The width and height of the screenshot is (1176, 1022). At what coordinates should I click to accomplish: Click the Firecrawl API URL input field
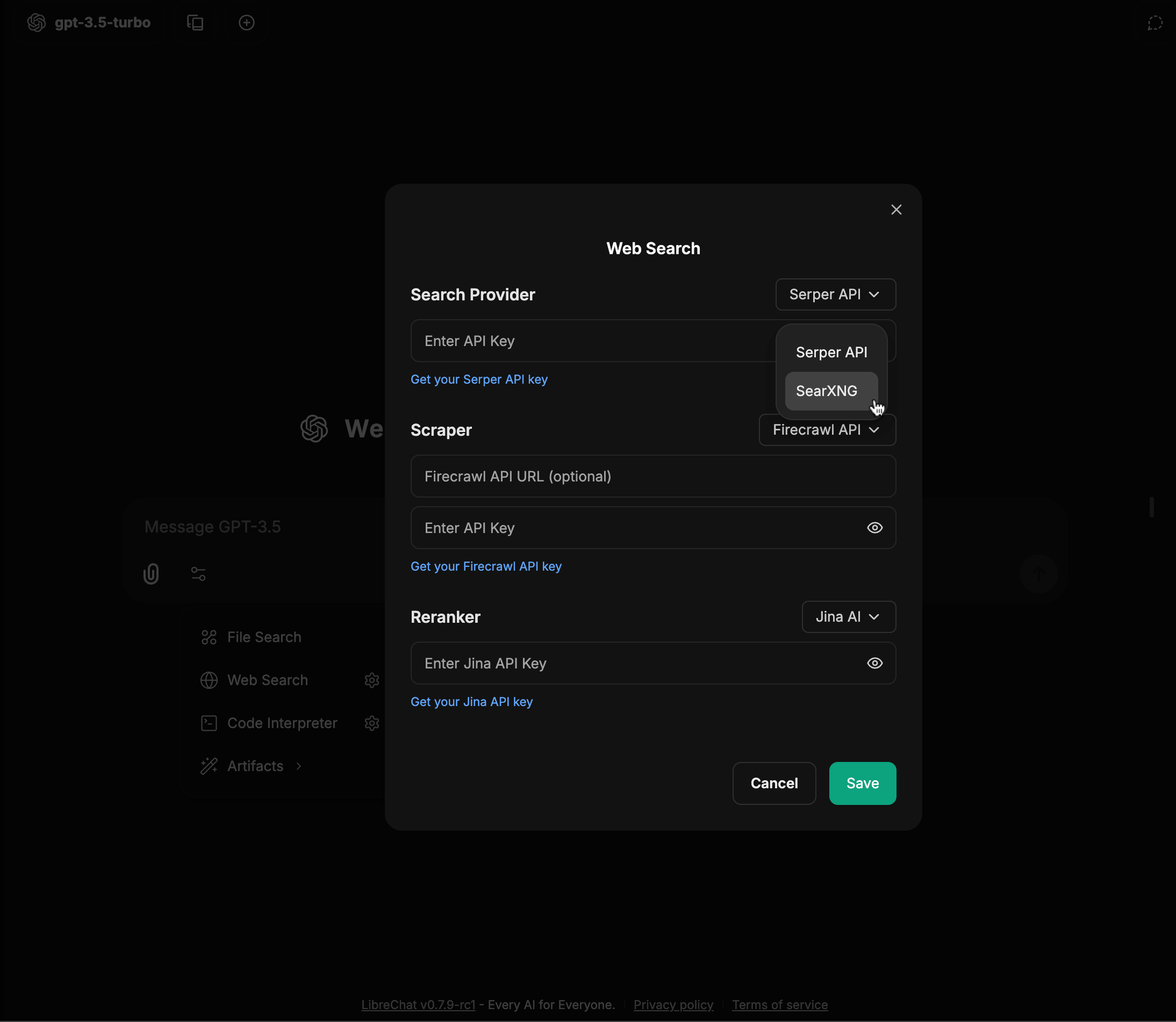click(x=653, y=476)
